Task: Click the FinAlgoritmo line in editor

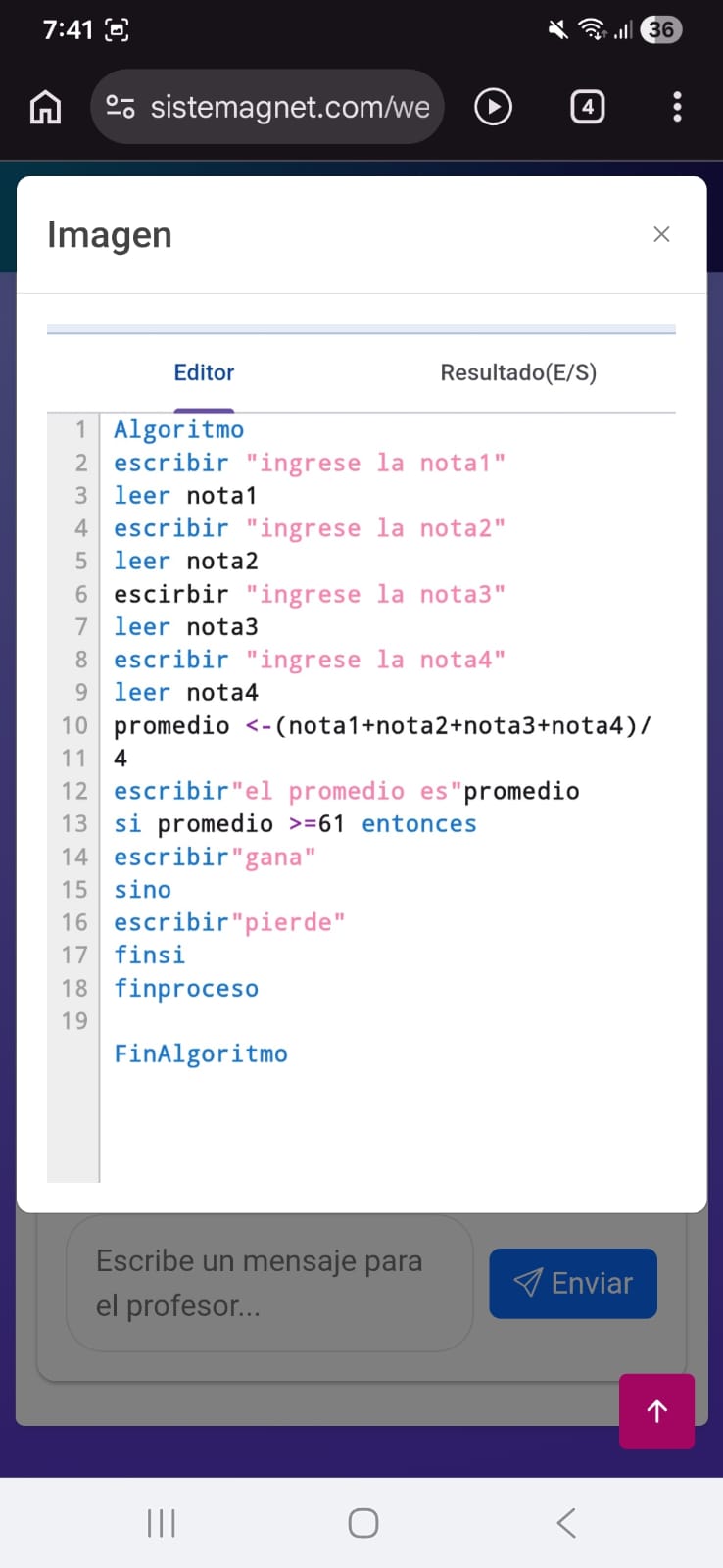Action: (201, 1054)
